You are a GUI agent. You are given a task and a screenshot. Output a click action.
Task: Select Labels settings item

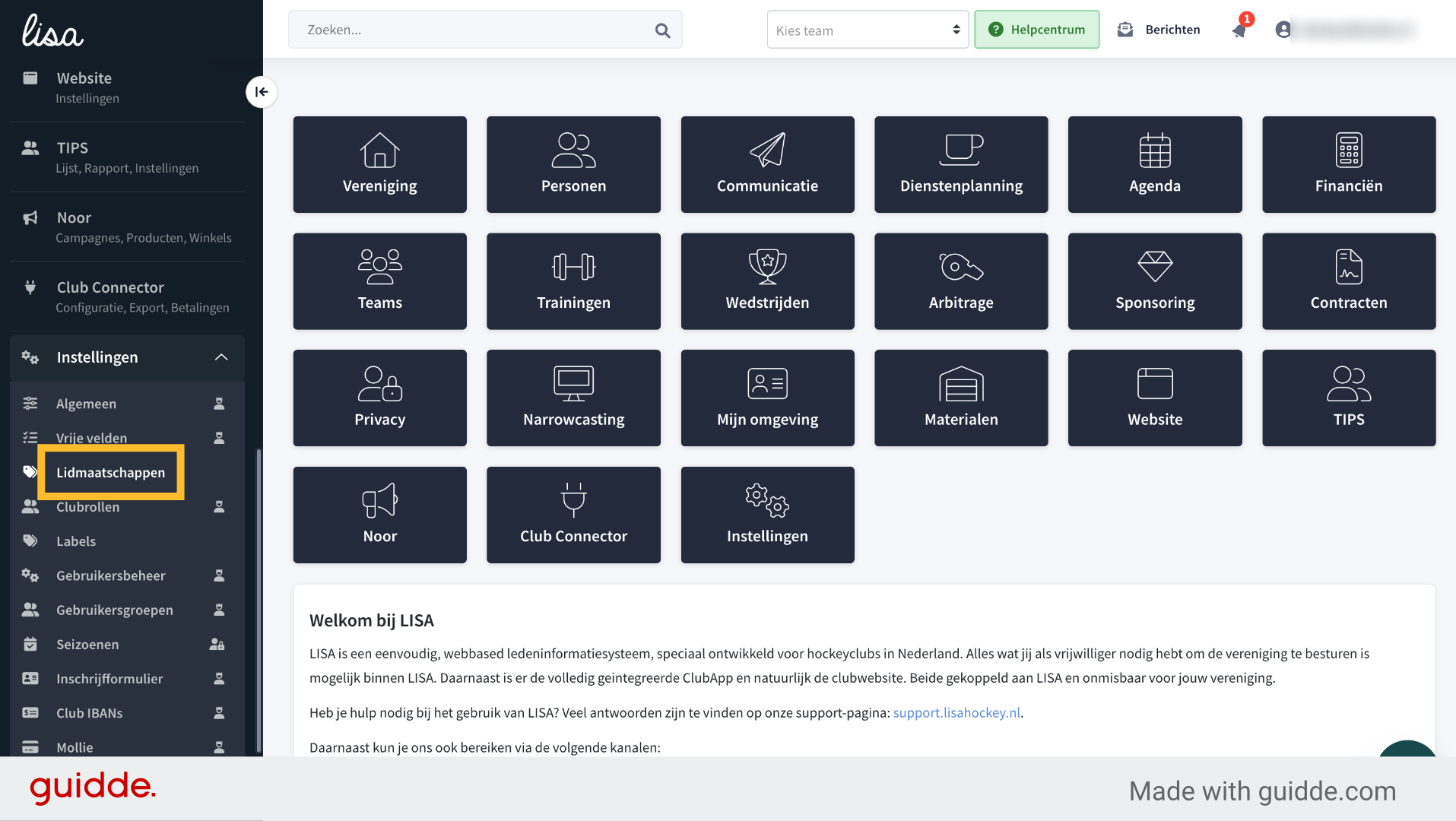(x=127, y=541)
